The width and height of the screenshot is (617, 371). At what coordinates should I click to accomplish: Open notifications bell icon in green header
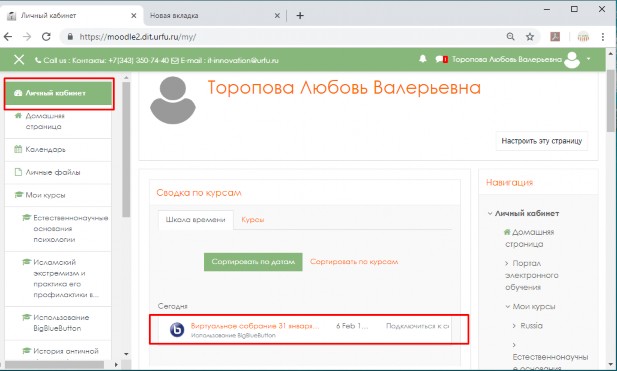pyautogui.click(x=423, y=59)
